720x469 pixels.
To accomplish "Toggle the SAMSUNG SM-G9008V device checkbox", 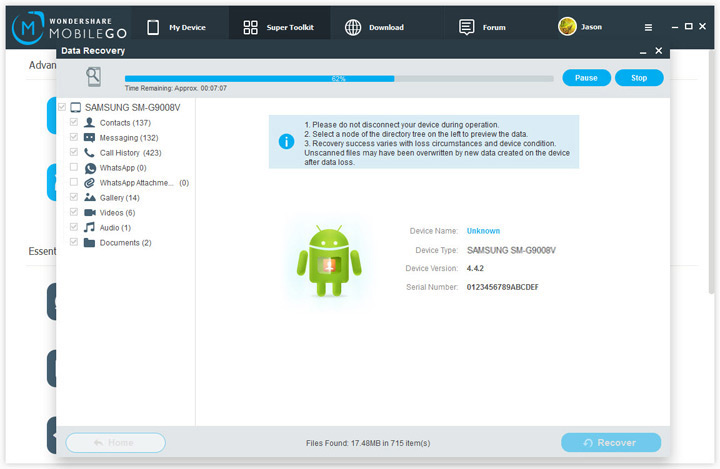I will point(62,107).
